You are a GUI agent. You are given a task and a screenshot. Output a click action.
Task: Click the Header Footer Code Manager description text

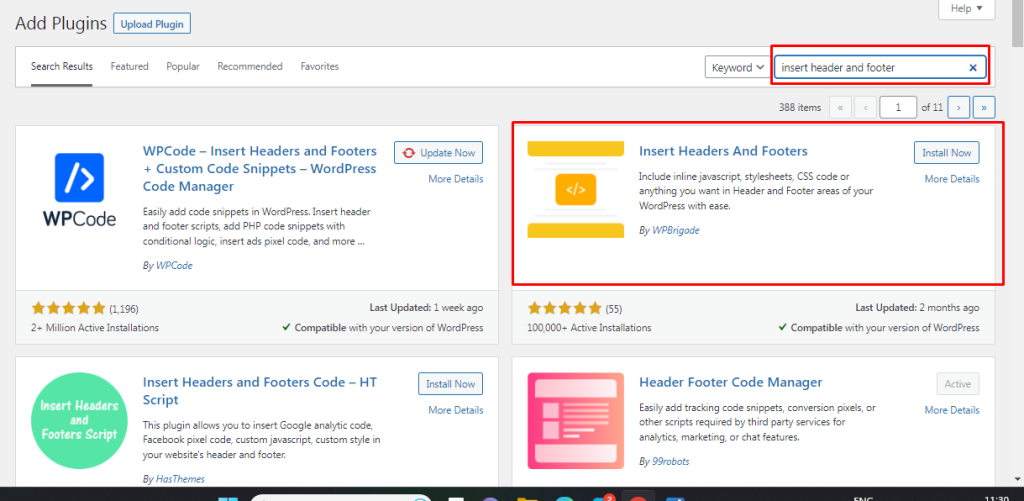758,422
